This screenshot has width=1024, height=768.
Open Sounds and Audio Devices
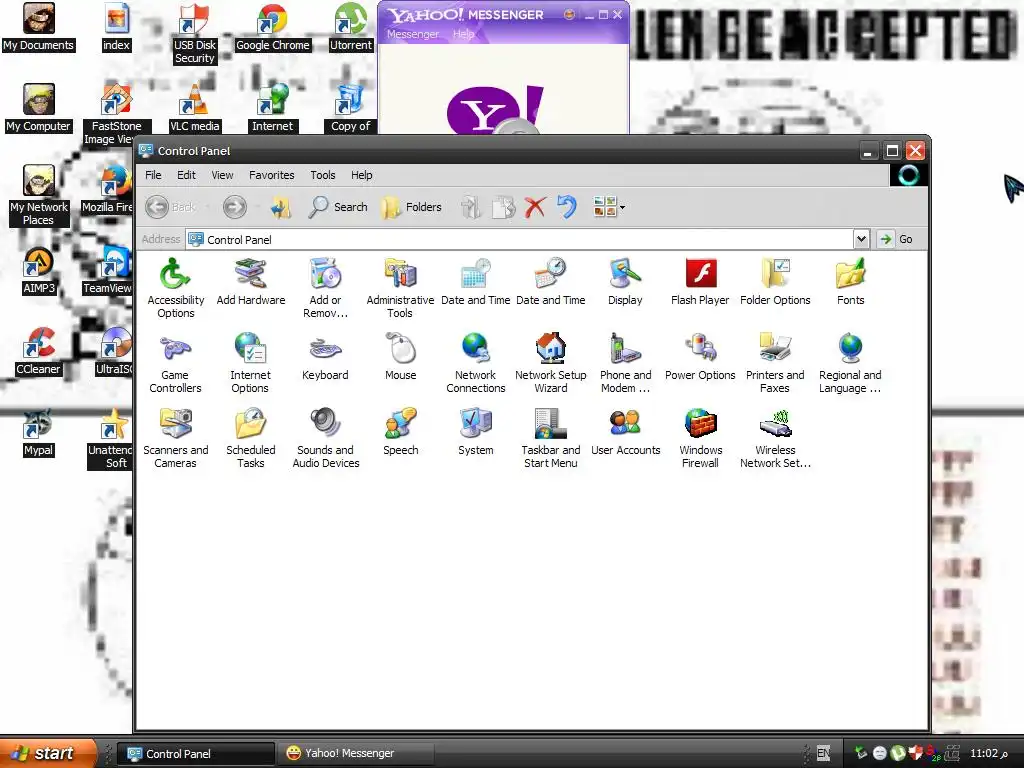point(325,438)
